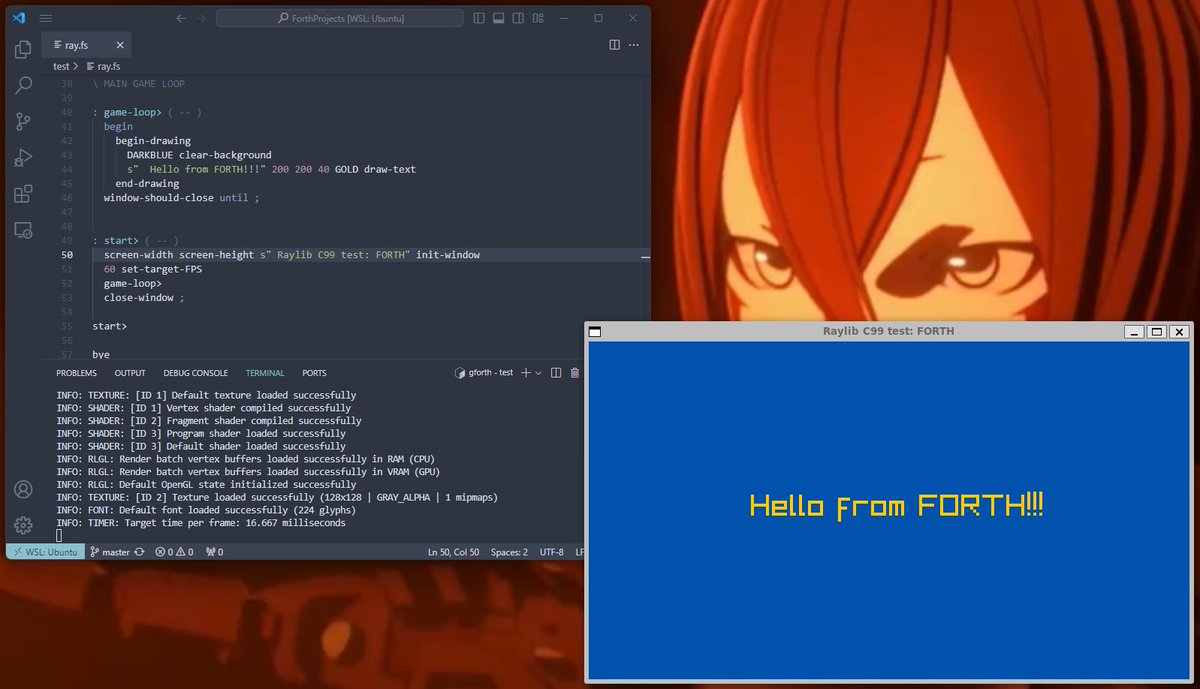The image size is (1200, 689).
Task: Click terminal line 'Target time per frame'
Action: click(202, 523)
